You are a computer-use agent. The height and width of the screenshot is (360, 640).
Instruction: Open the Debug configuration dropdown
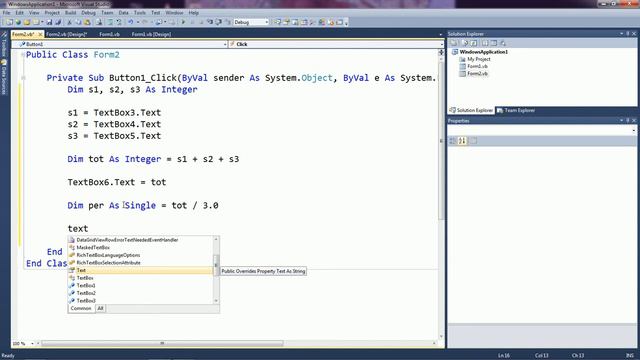(x=267, y=22)
